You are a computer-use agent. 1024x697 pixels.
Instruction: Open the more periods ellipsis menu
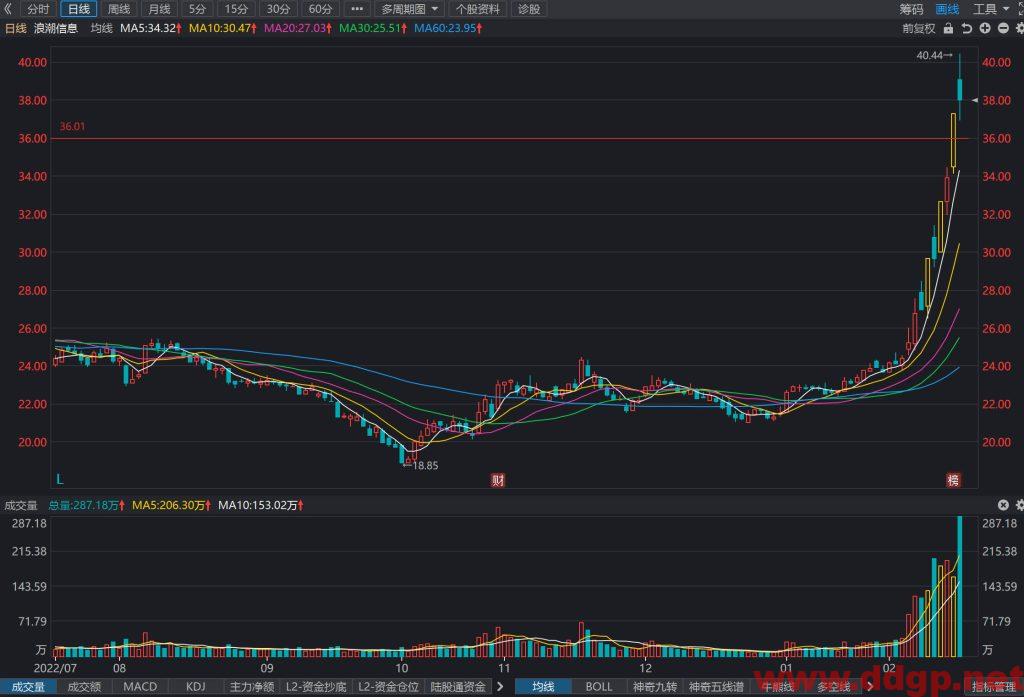point(357,9)
